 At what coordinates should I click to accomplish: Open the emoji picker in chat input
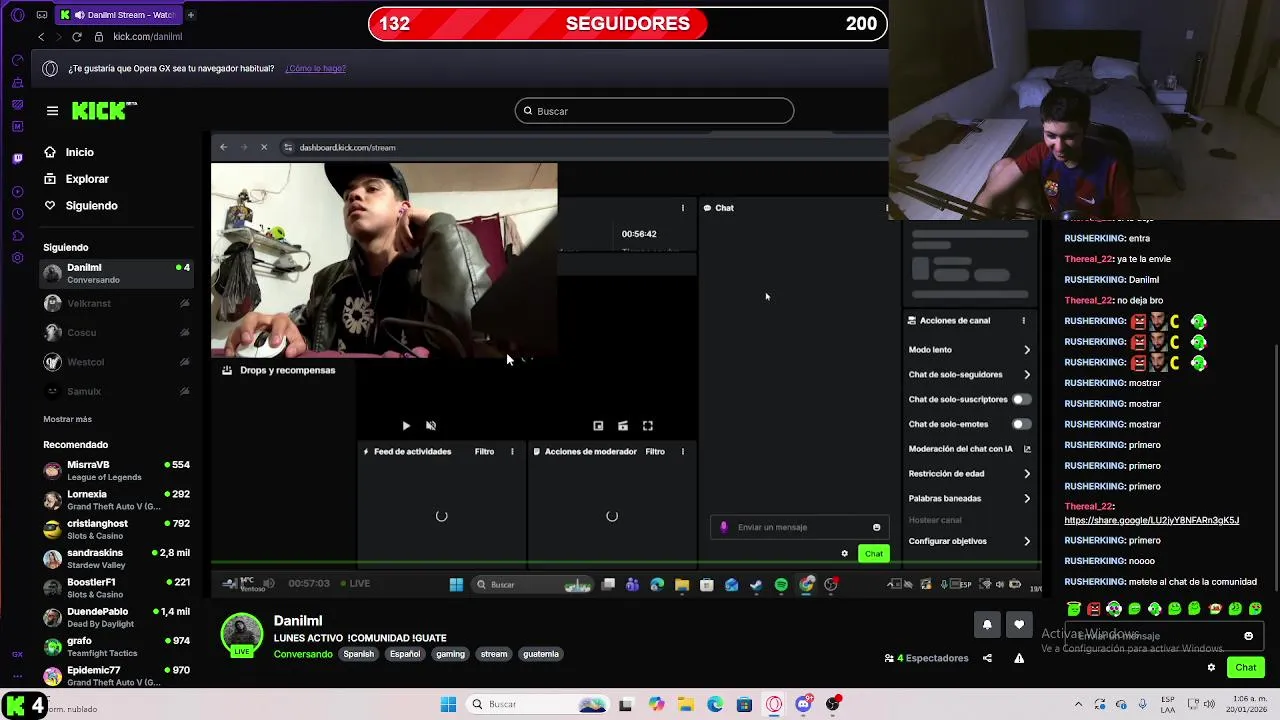click(x=1248, y=636)
